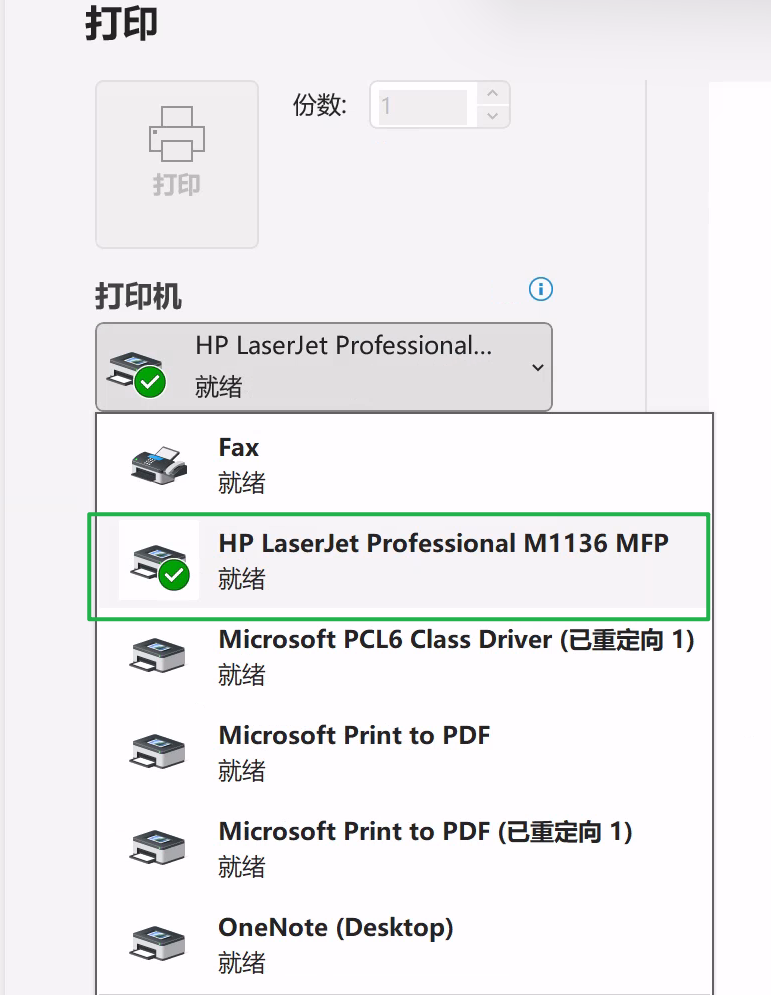The width and height of the screenshot is (771, 995).
Task: Click the large Print button
Action: tap(177, 164)
